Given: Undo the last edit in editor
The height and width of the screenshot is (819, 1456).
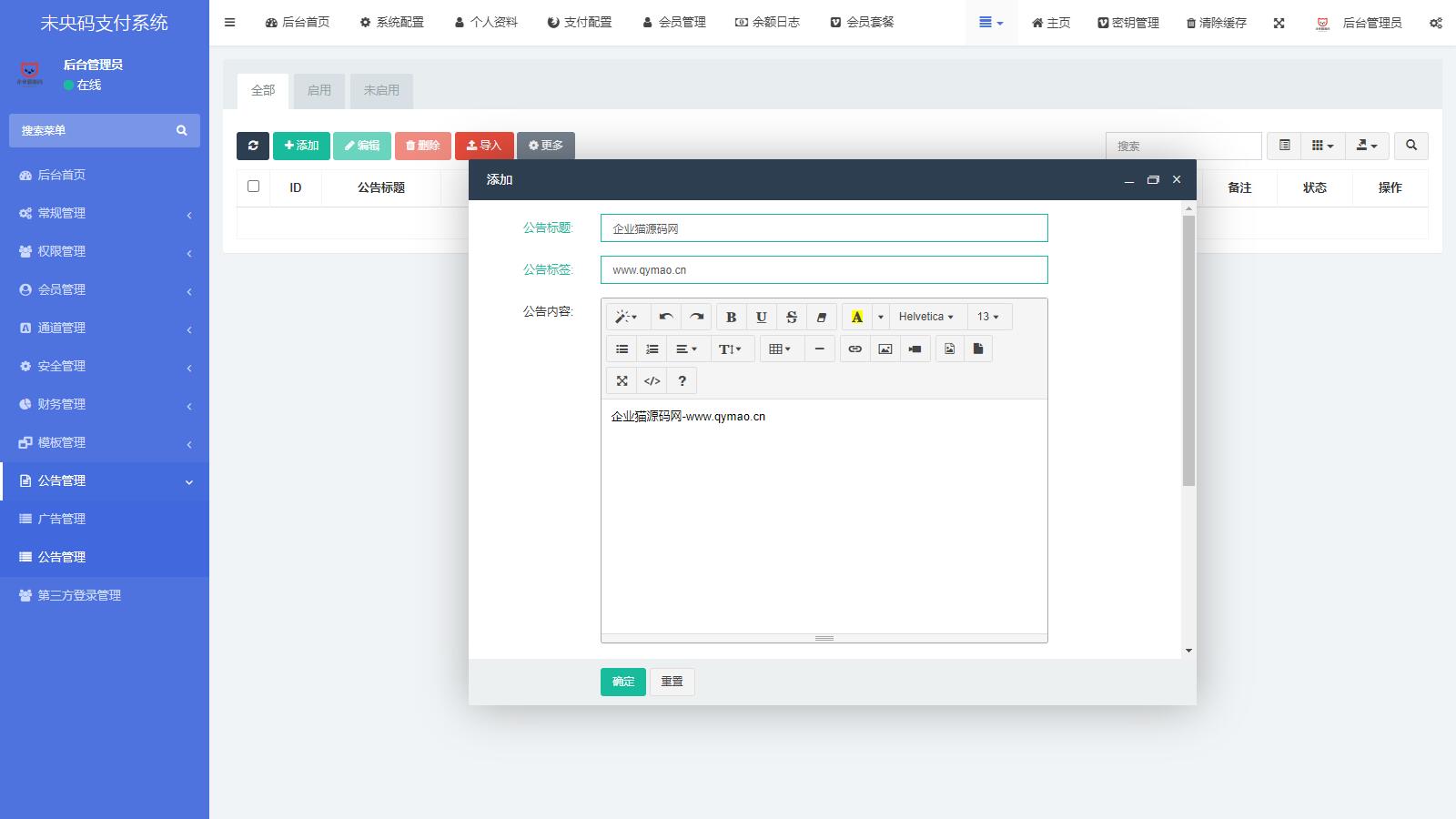Looking at the screenshot, I should (x=666, y=317).
